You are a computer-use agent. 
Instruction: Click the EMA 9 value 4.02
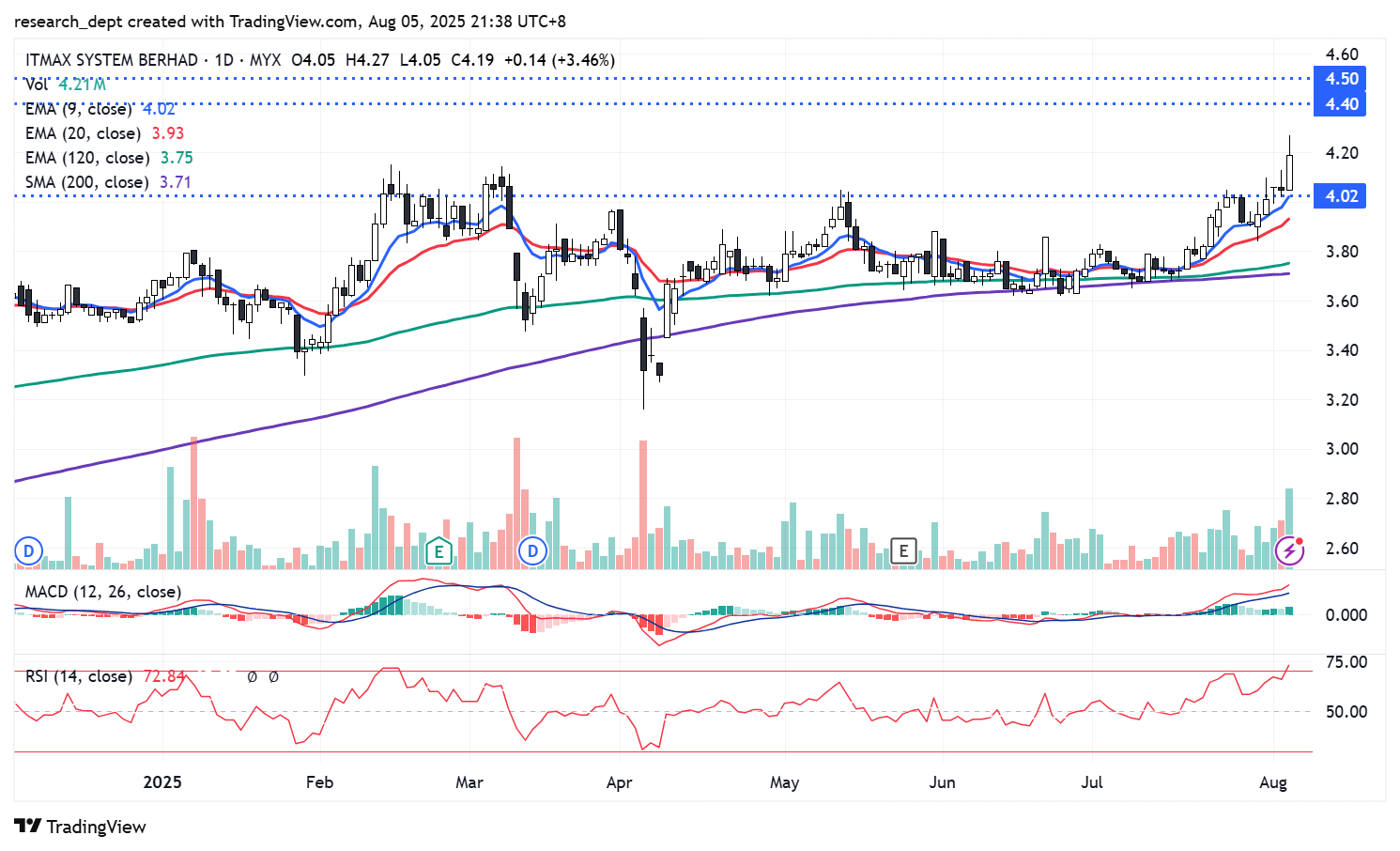coord(159,109)
